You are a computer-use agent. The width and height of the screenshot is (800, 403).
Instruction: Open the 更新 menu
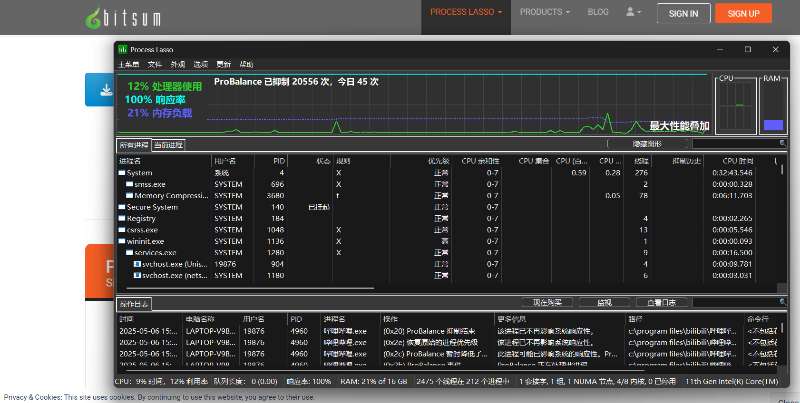pyautogui.click(x=223, y=64)
